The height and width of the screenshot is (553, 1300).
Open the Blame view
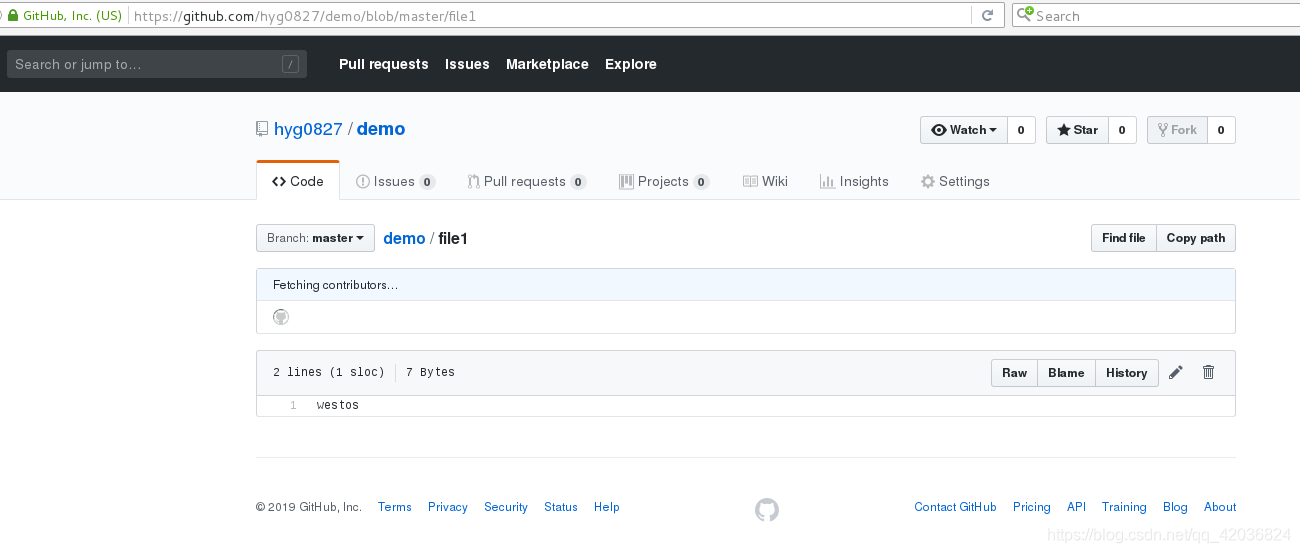tap(1066, 373)
